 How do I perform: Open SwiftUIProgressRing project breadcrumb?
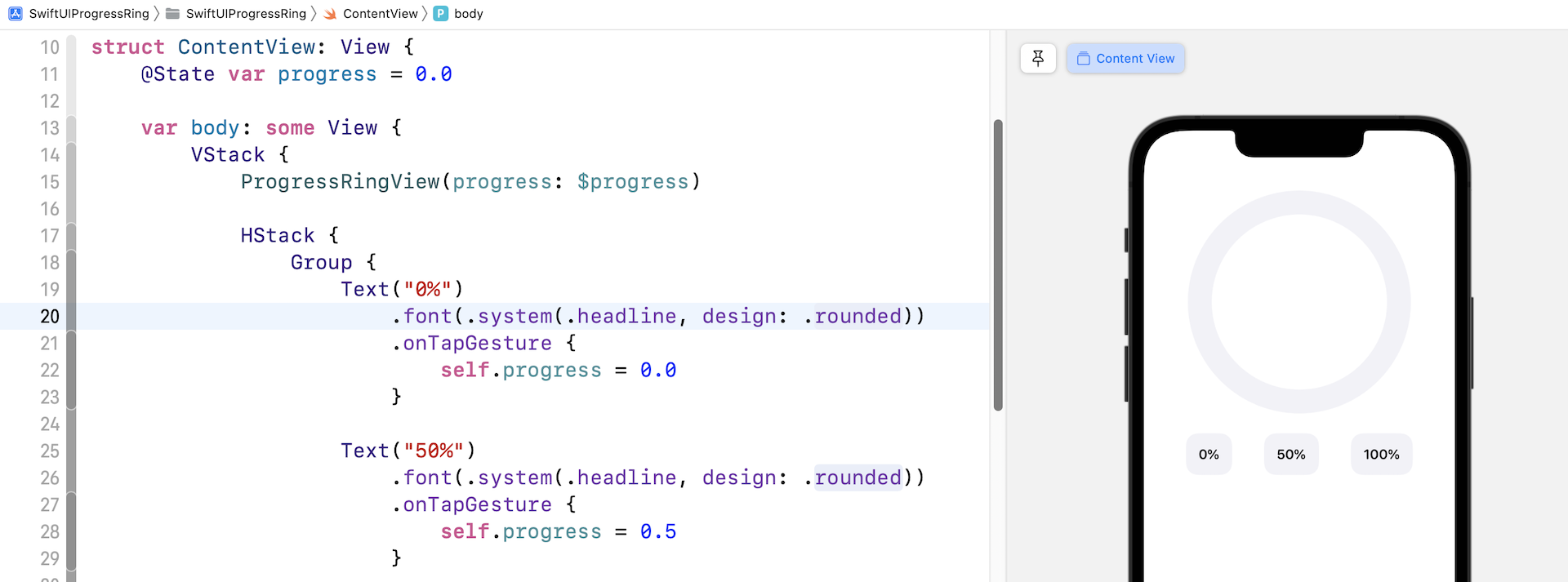click(x=89, y=14)
